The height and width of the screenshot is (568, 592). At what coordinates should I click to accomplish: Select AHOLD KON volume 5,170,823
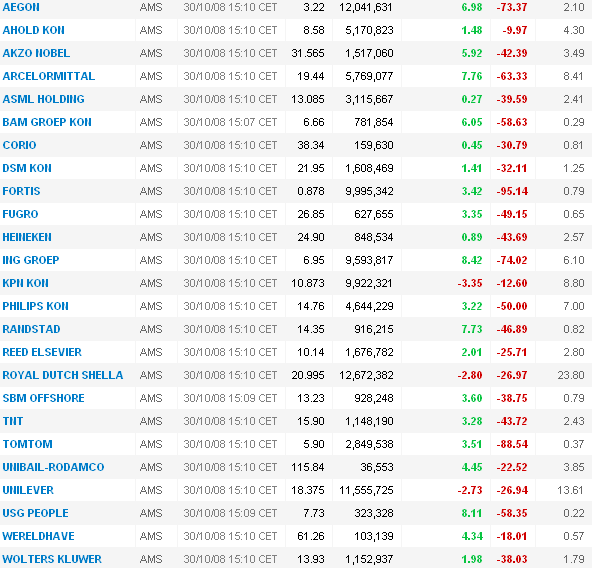tap(369, 30)
